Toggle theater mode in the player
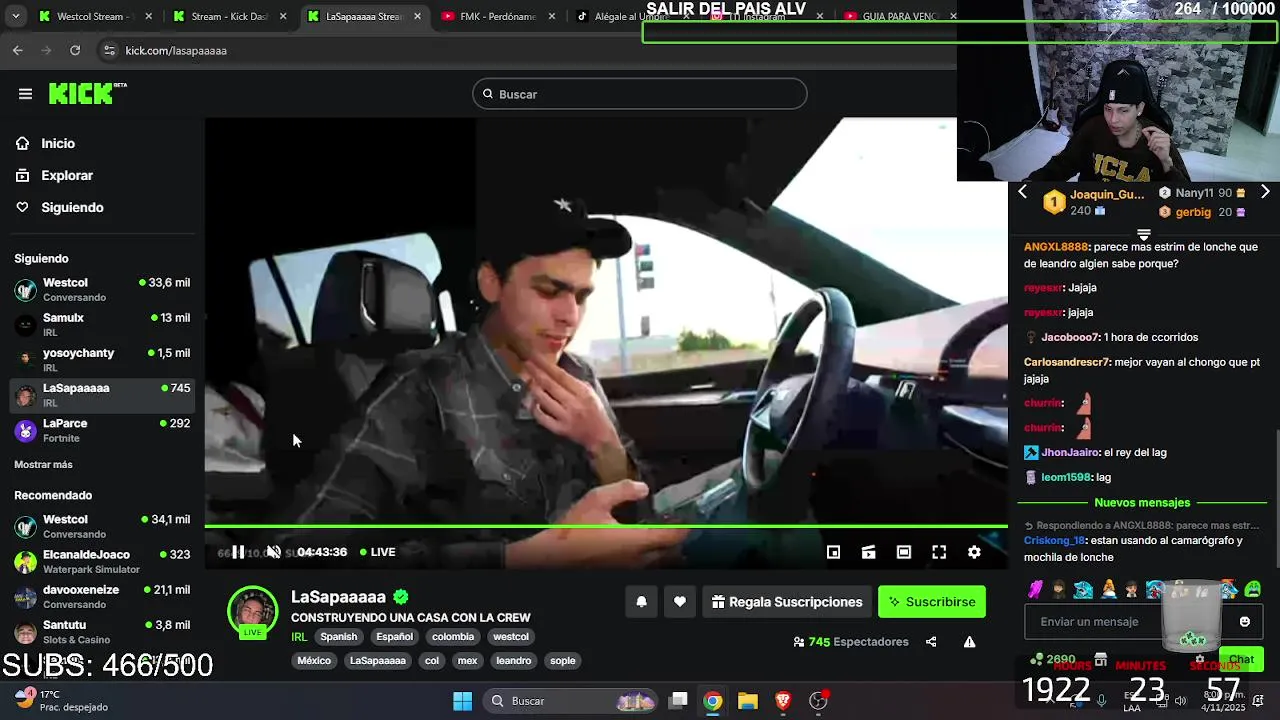The height and width of the screenshot is (720, 1280). 904,552
